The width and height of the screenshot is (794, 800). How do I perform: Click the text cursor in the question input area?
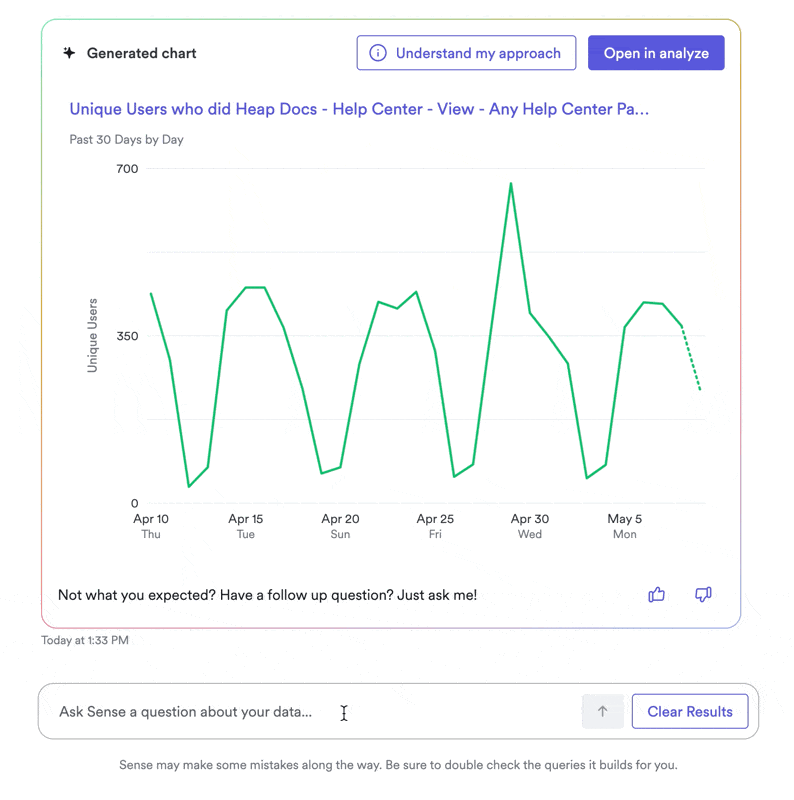pyautogui.click(x=344, y=712)
